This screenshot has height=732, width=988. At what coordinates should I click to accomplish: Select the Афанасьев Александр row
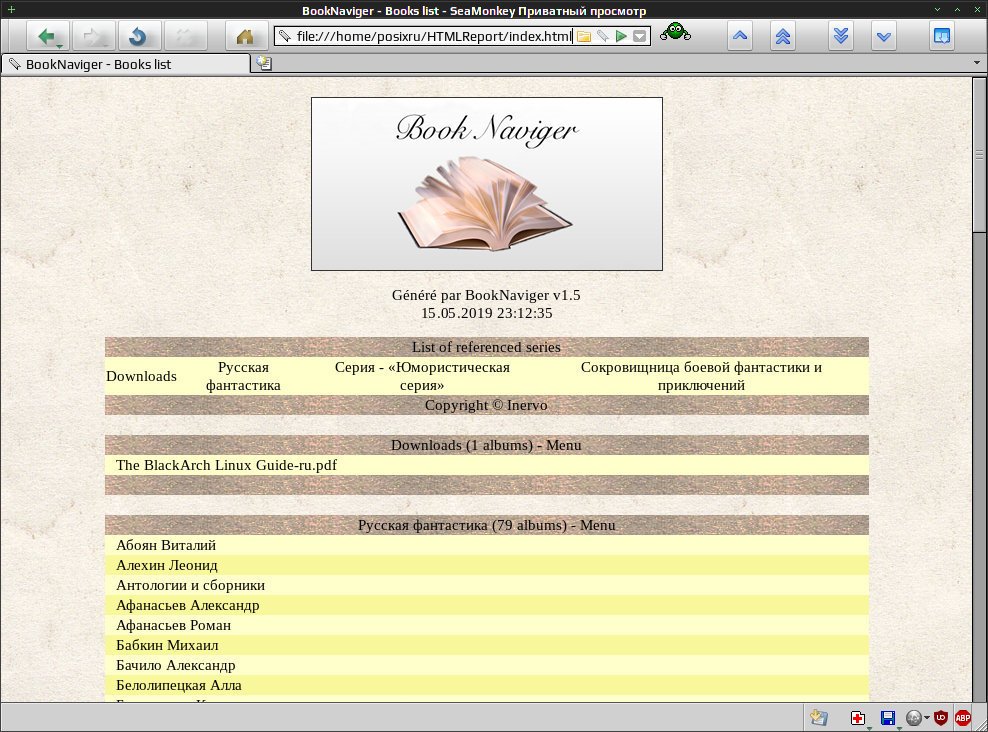coord(486,605)
